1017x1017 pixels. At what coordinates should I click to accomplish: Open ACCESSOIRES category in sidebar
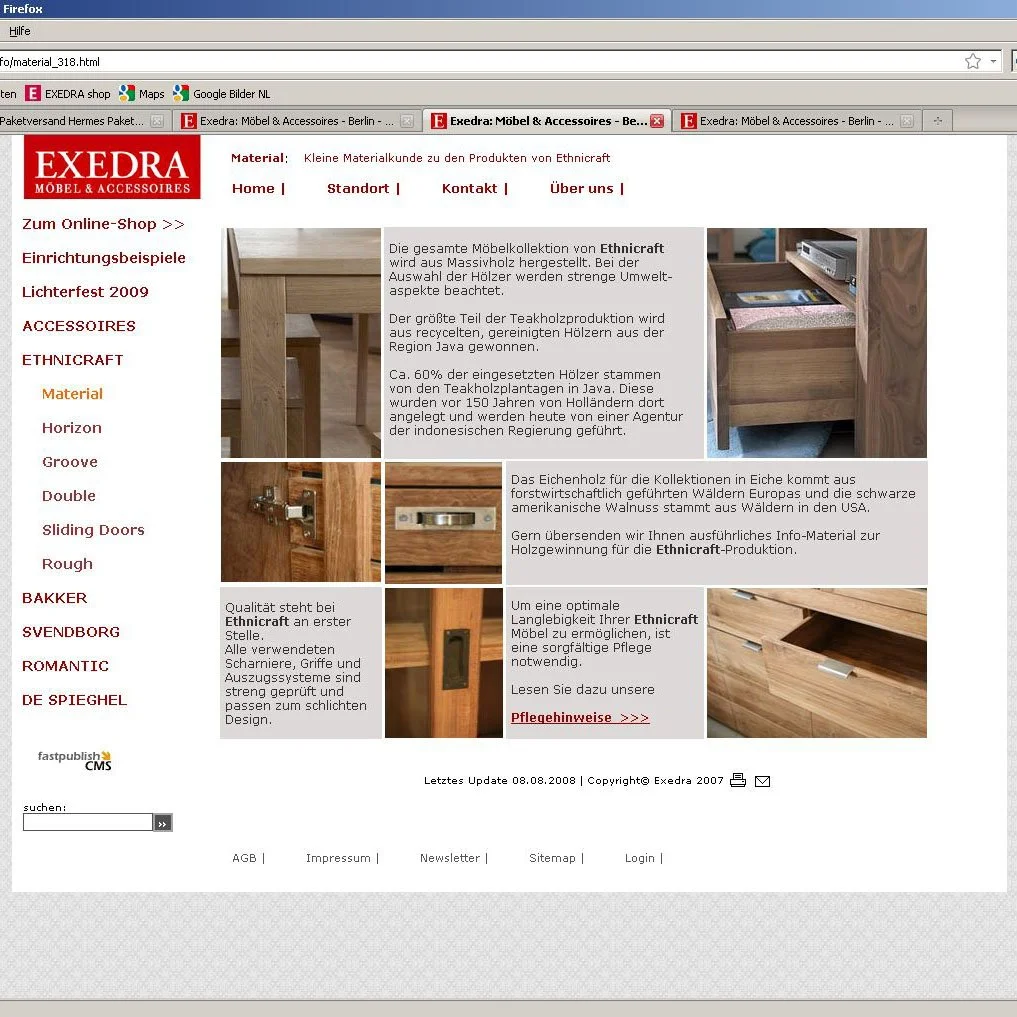point(78,326)
